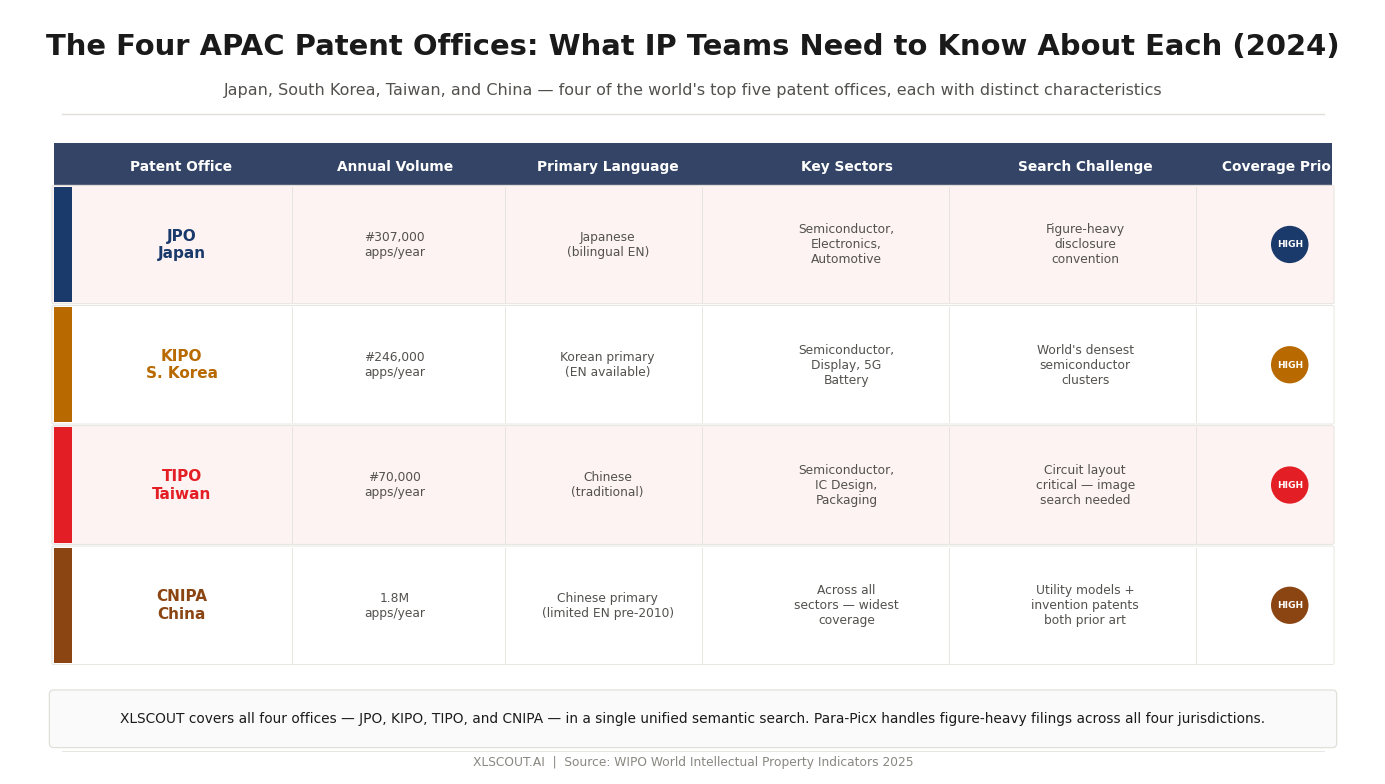The height and width of the screenshot is (784, 1385).
Task: Click the JPO Japan office name
Action: point(181,245)
